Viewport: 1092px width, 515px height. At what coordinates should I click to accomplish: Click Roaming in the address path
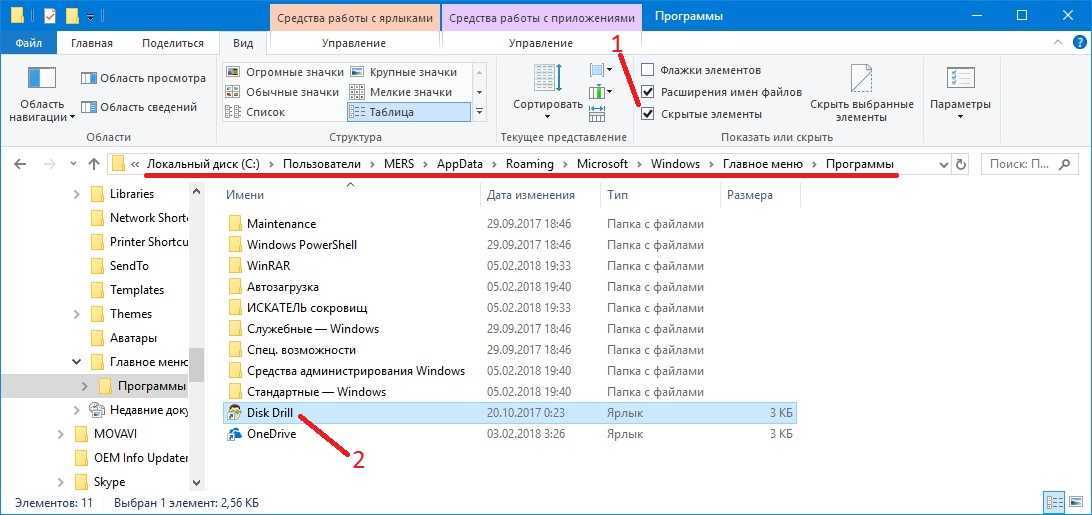point(529,164)
